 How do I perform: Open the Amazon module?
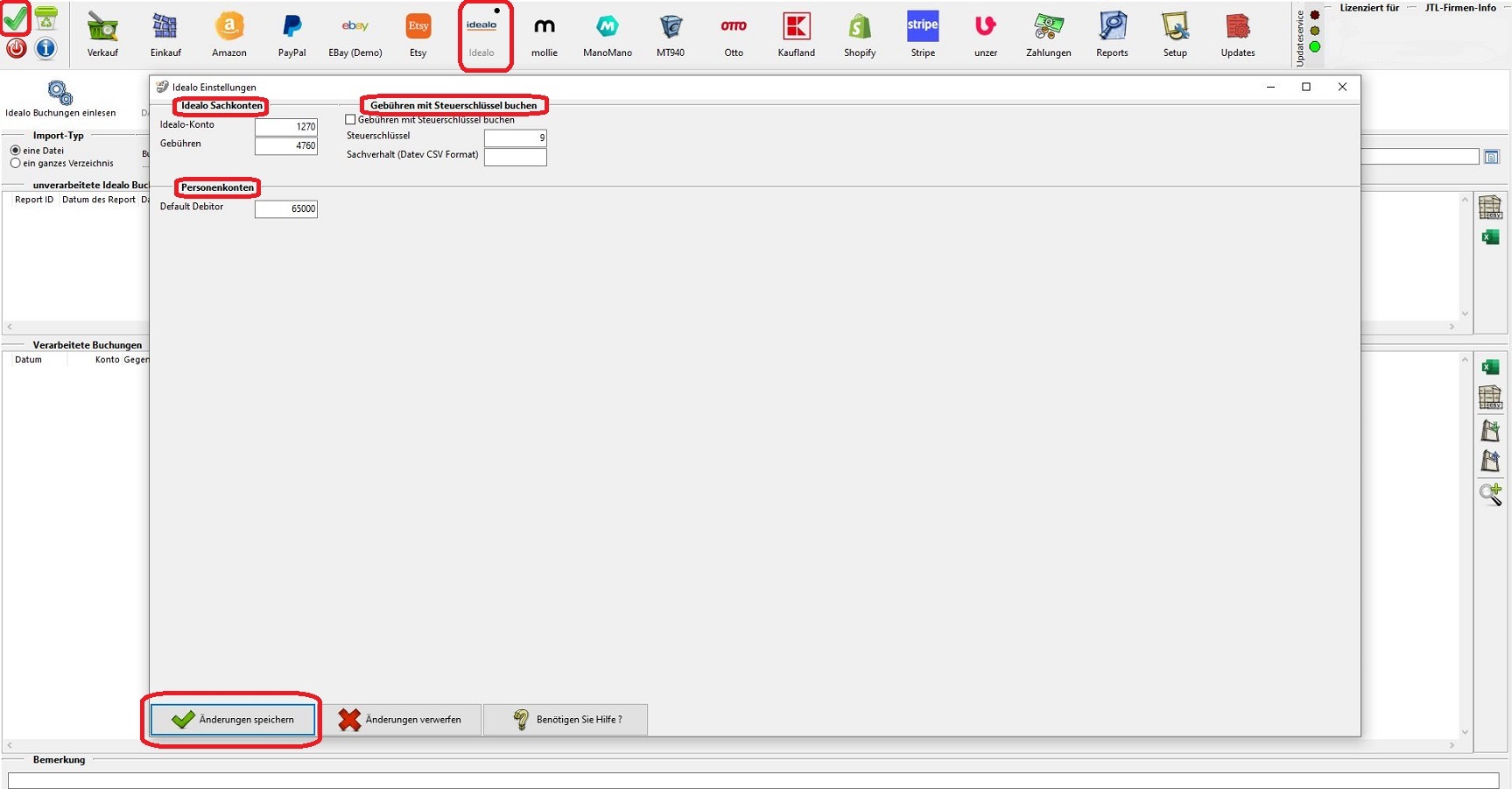pyautogui.click(x=229, y=35)
